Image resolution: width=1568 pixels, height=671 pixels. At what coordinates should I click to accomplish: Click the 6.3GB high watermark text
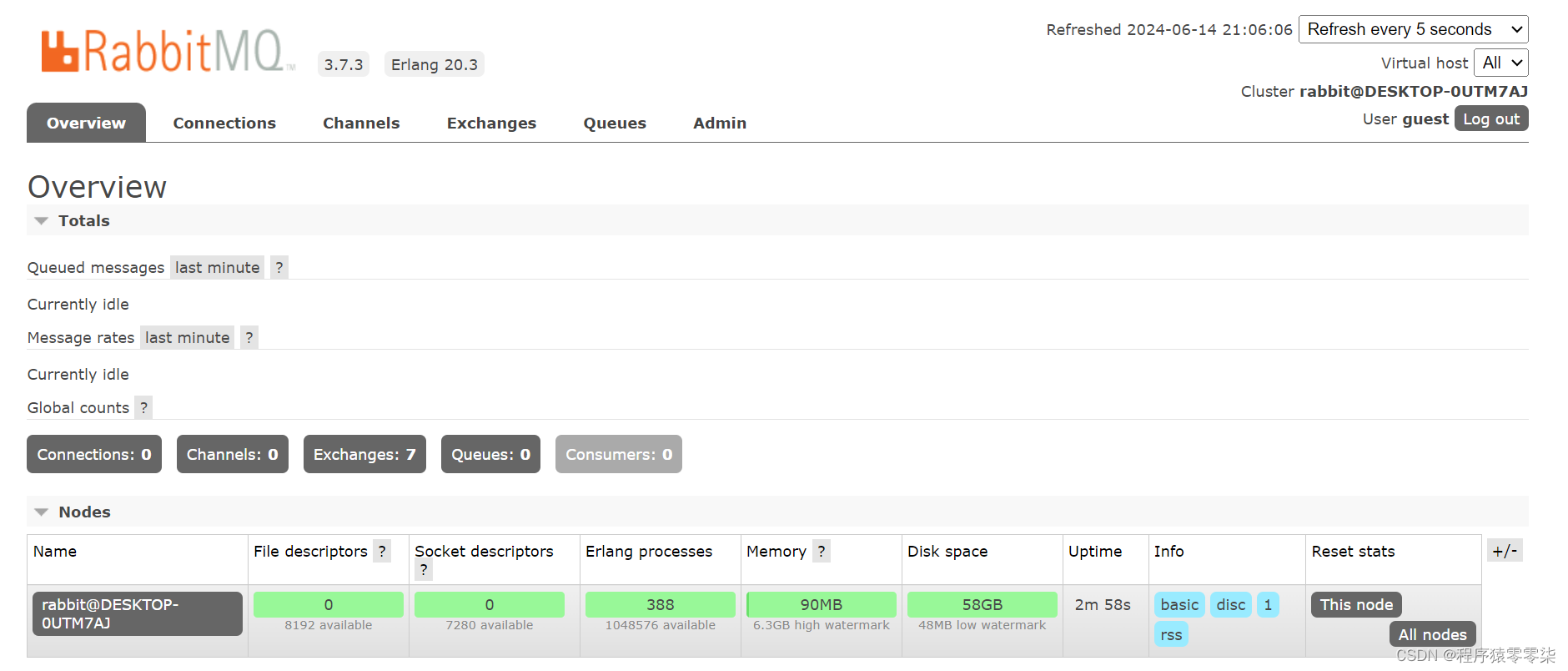point(822,625)
